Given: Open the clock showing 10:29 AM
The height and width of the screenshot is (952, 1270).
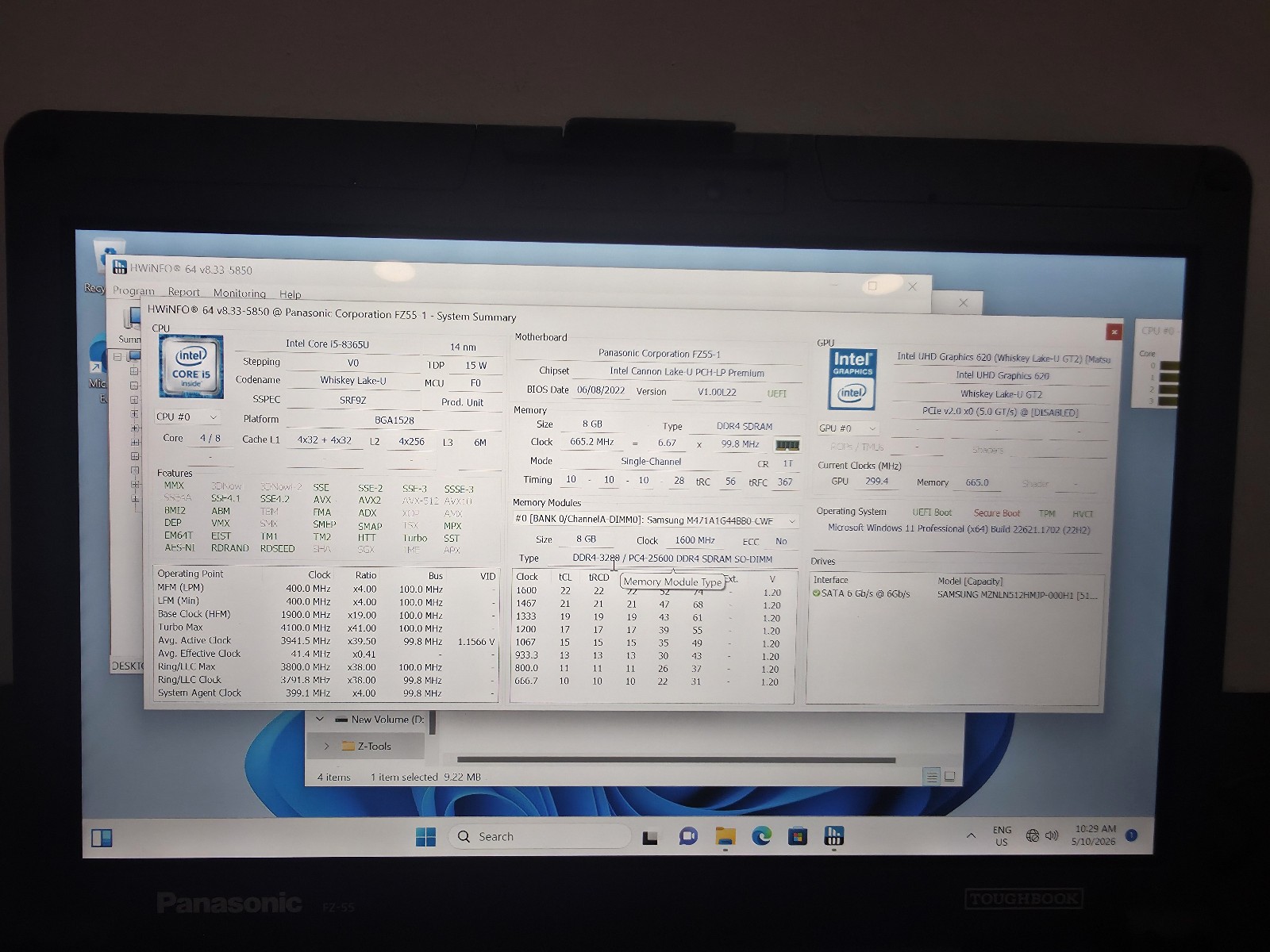Looking at the screenshot, I should point(1094,835).
